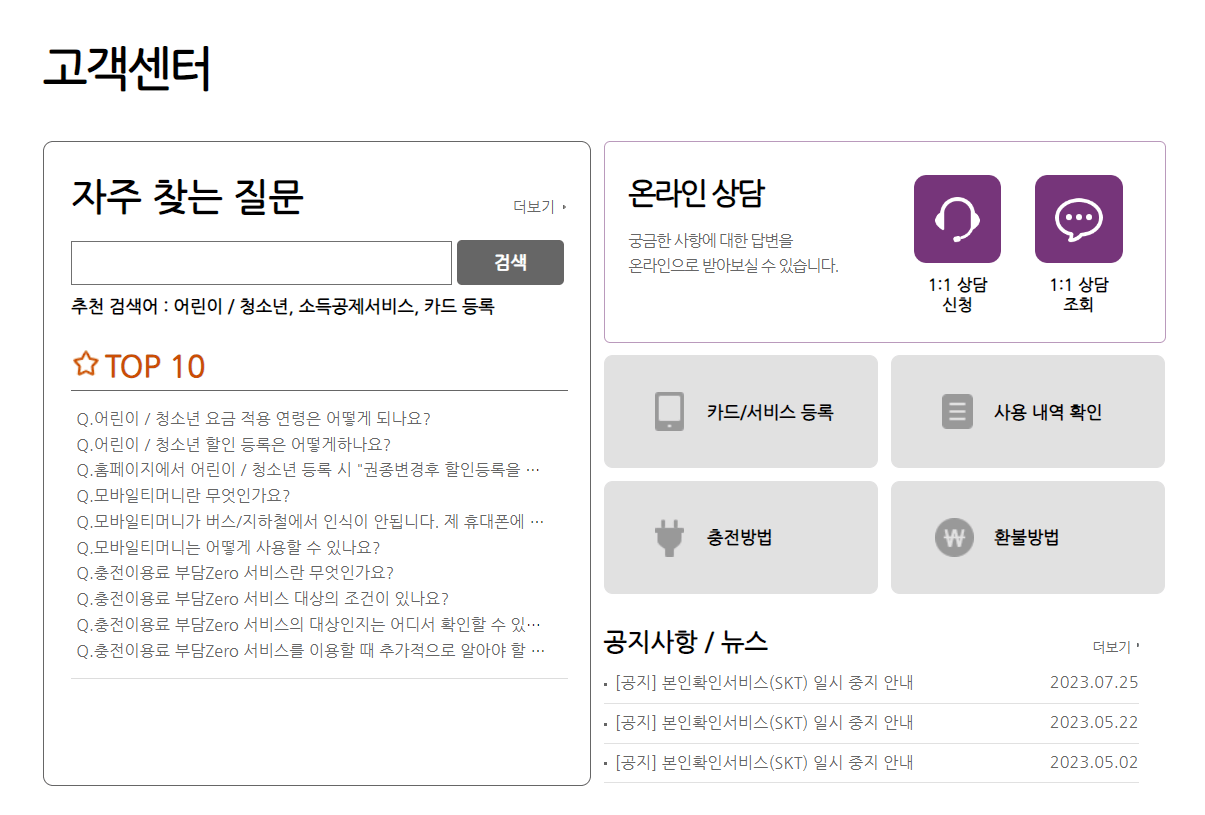This screenshot has height=815, width=1205.
Task: Focus the FAQ search input field
Action: click(261, 263)
